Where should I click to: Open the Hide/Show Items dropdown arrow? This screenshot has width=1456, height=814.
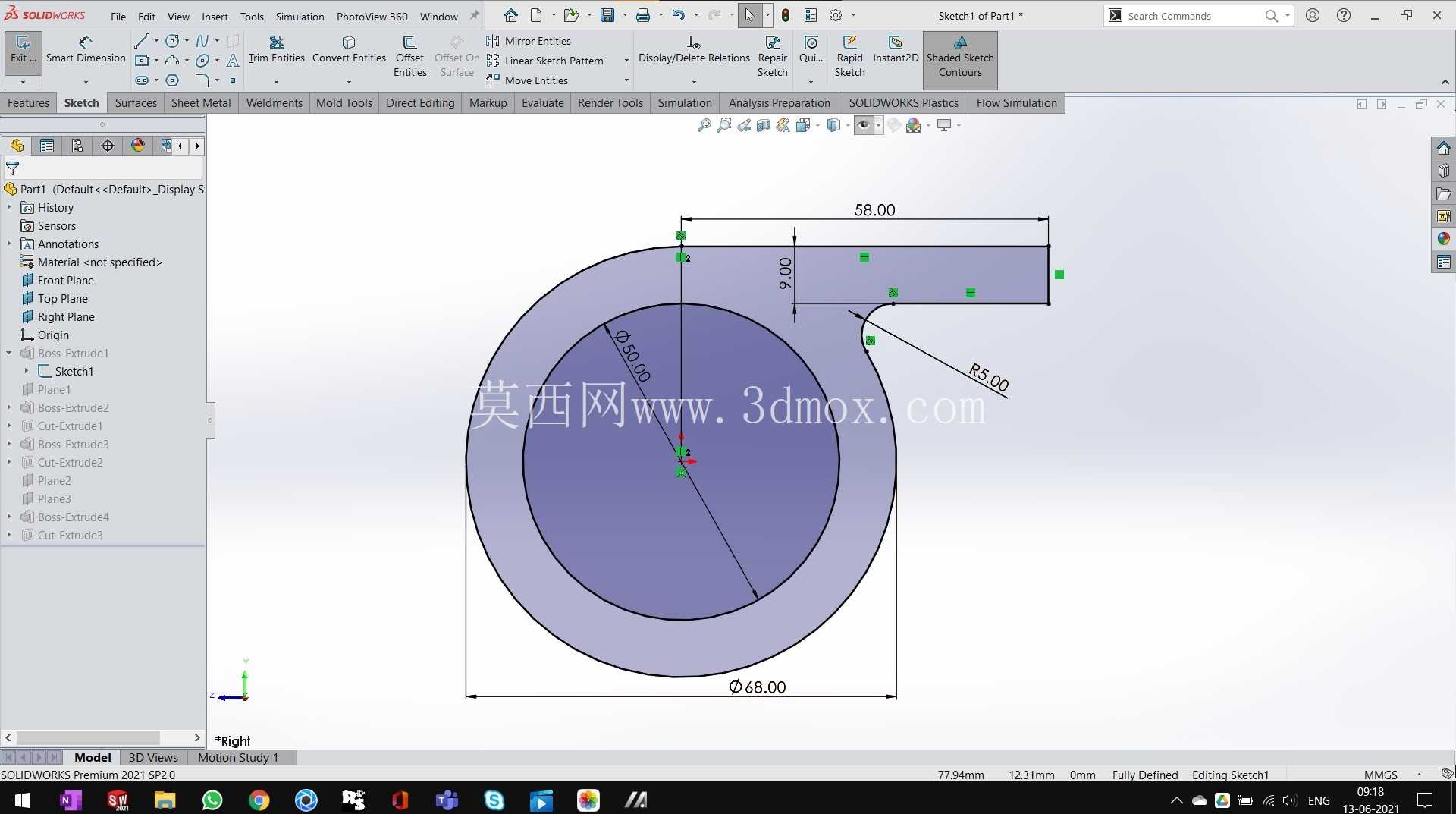878,125
